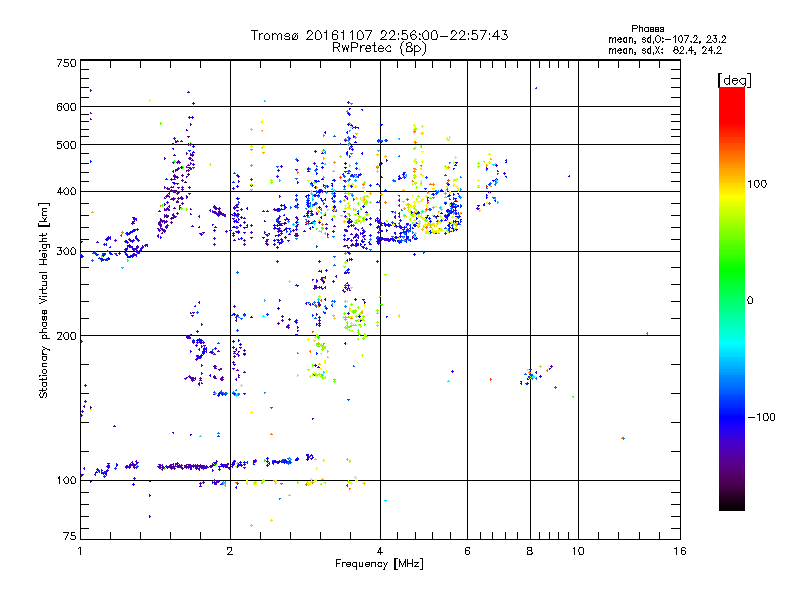
Task: Click the echo cluster near 8 MHz, 170 km
Action: 537,376
